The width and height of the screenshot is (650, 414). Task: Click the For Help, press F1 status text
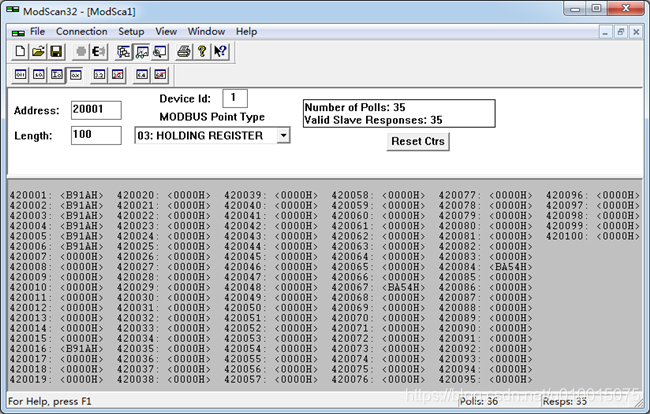(x=50, y=401)
